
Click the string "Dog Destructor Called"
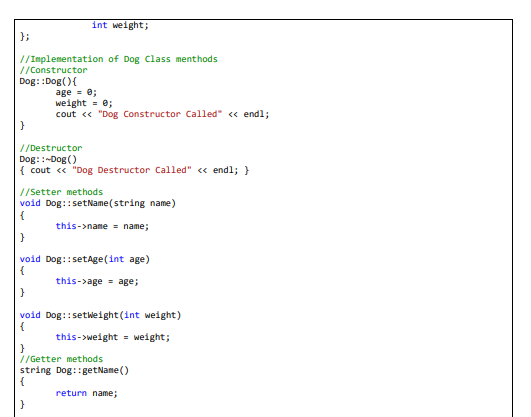132,170
